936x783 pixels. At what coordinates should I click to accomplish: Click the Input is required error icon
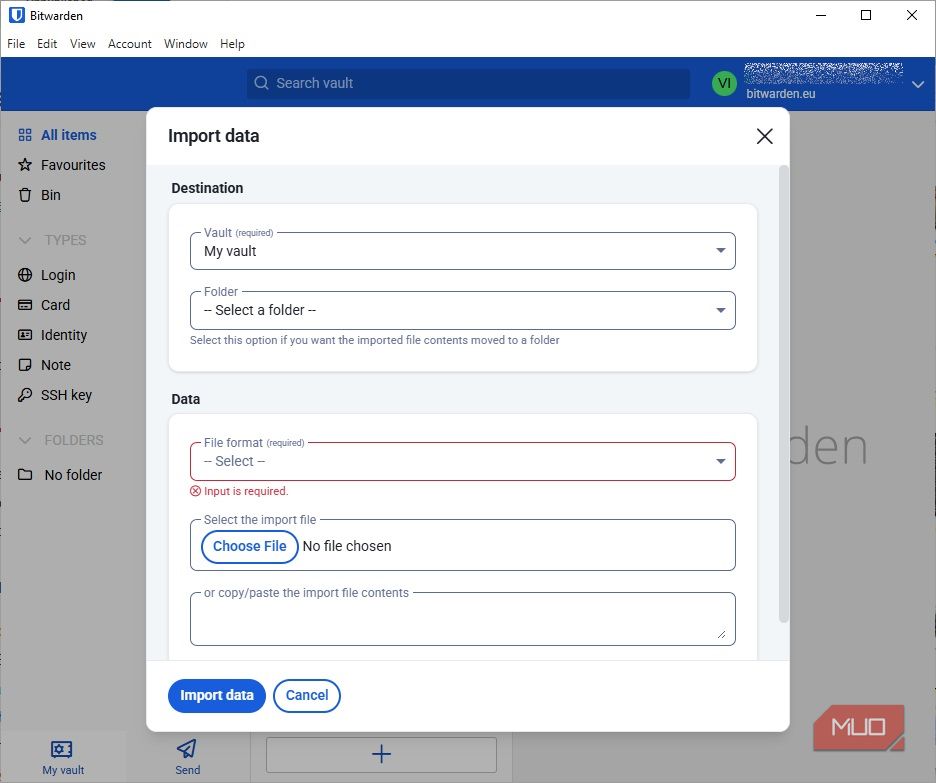tap(195, 491)
